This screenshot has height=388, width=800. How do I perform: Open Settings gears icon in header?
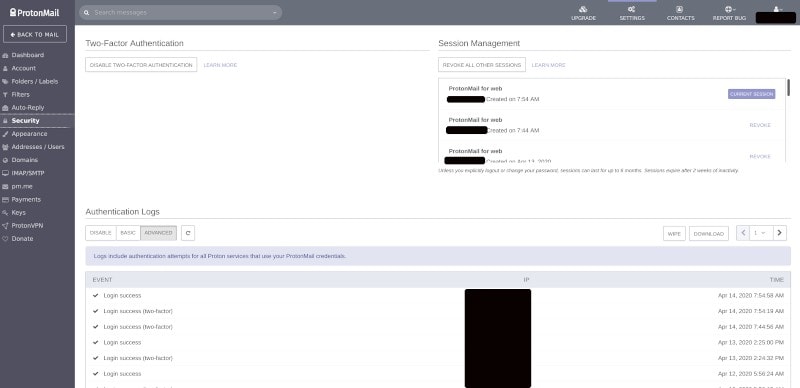click(x=632, y=9)
